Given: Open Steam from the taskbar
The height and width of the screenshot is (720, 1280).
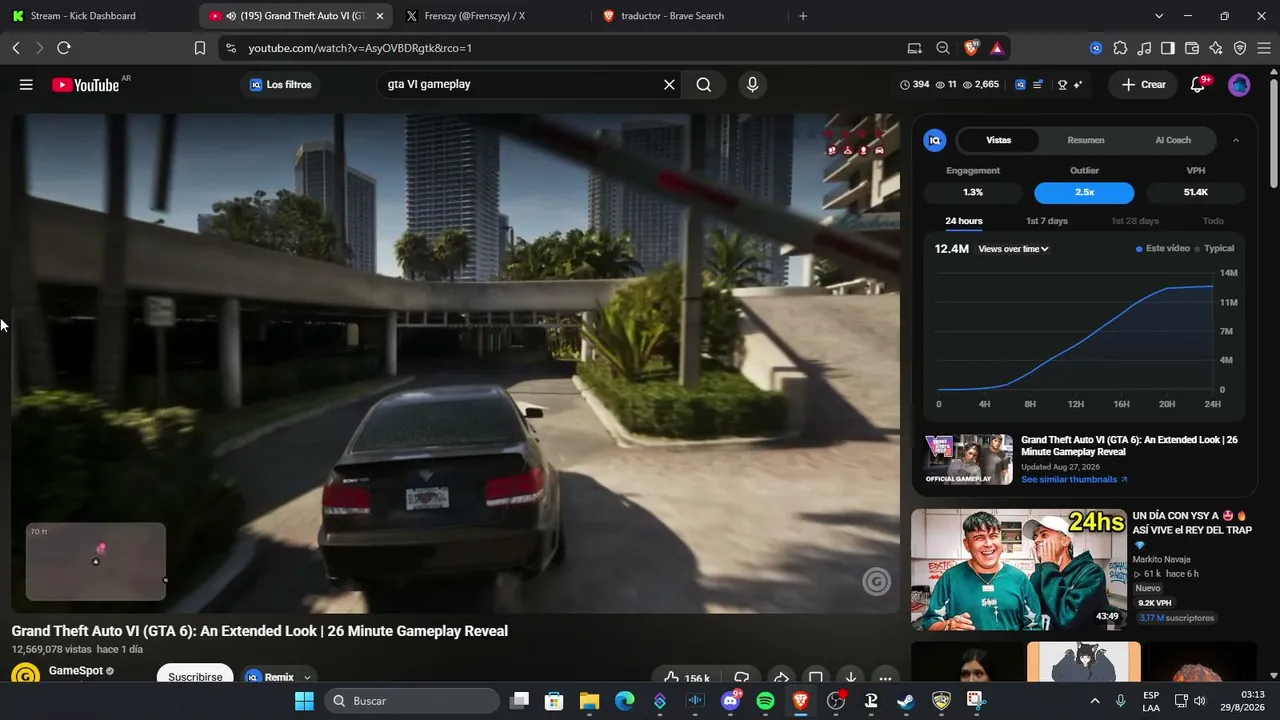Looking at the screenshot, I should 905,701.
